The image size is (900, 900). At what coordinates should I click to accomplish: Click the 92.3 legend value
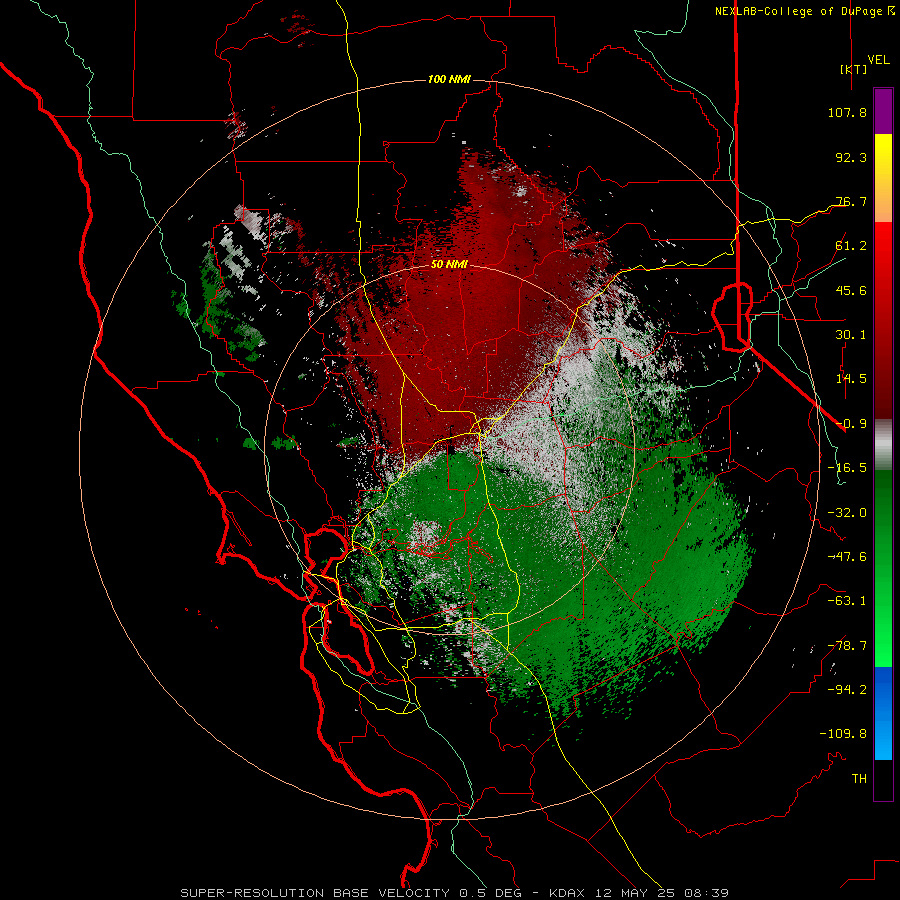point(851,157)
